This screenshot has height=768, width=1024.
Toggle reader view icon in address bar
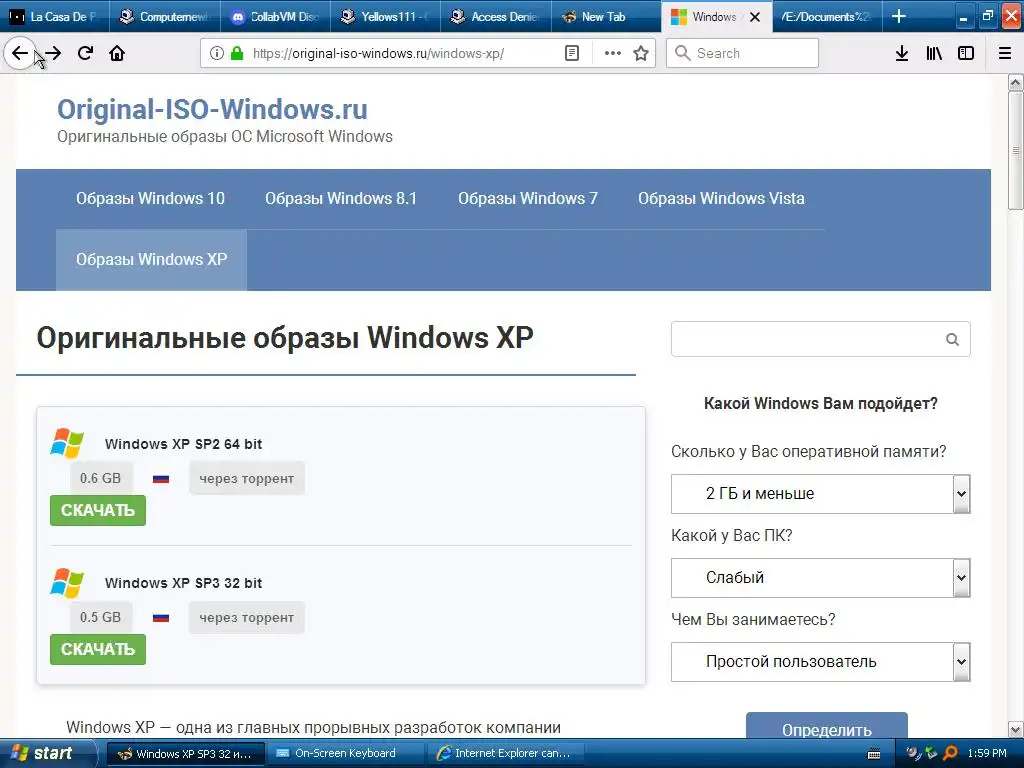[x=571, y=53]
